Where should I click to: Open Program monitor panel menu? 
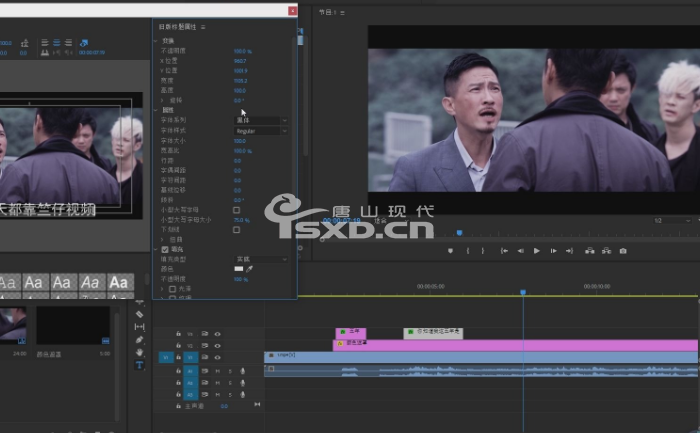pos(342,13)
